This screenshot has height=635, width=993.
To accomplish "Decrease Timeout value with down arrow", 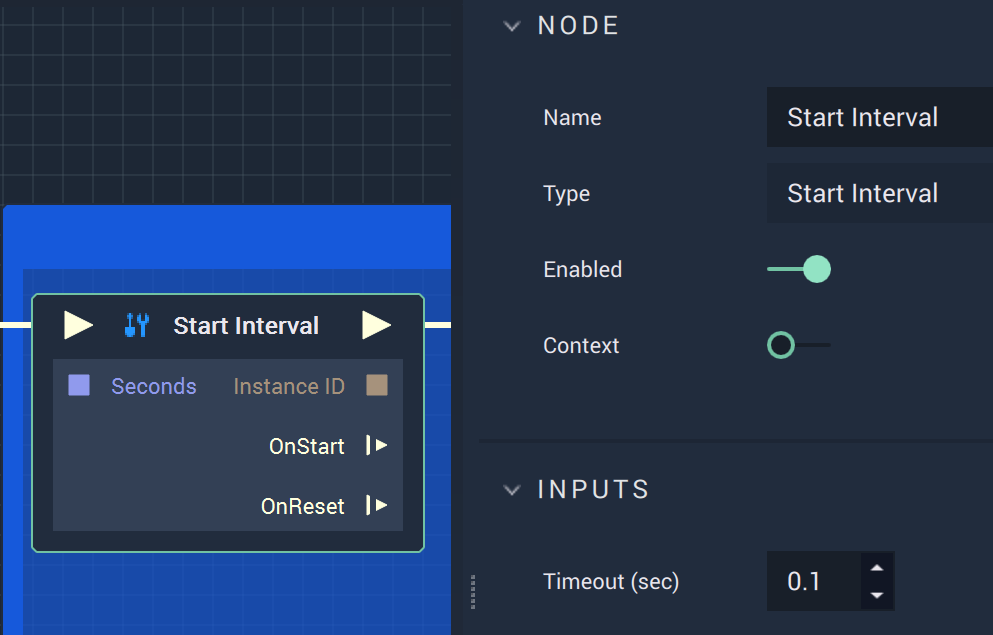I will click(x=877, y=595).
